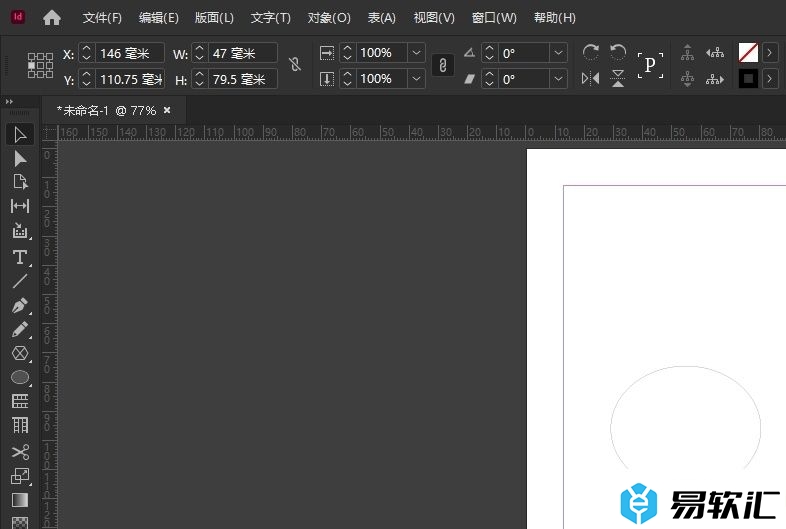Select the Type tool
The height and width of the screenshot is (529, 786).
[20, 257]
